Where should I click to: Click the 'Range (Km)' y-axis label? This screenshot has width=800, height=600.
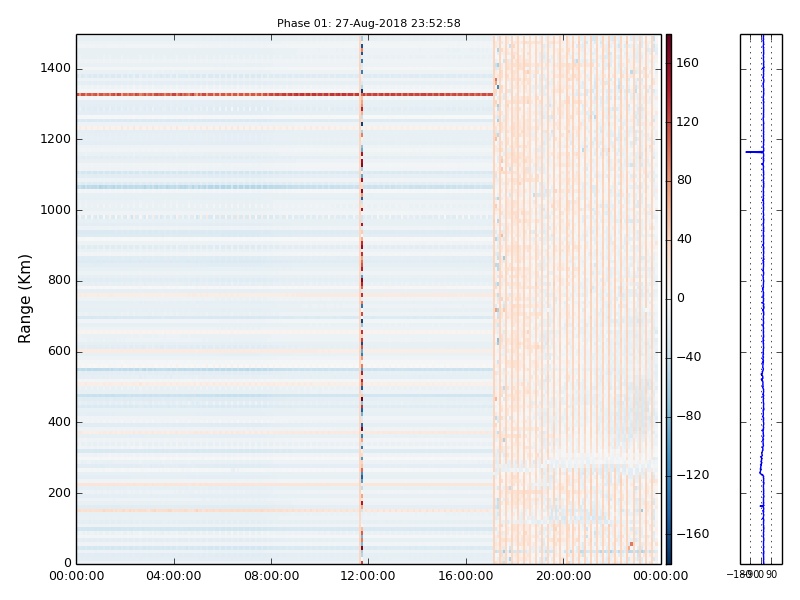(24, 299)
